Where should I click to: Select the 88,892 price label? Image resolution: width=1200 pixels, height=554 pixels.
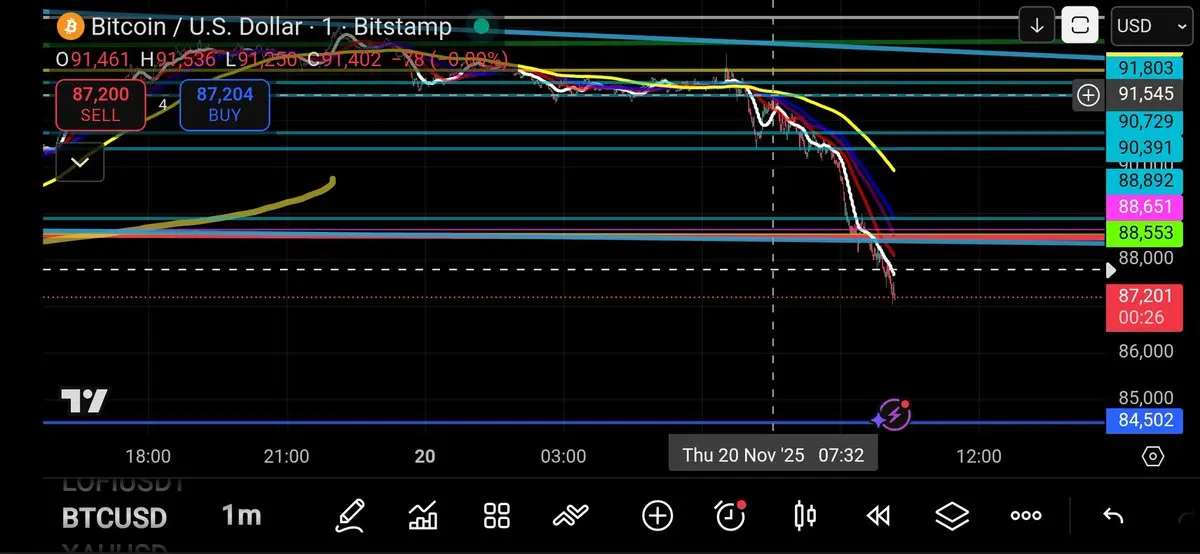(1145, 182)
